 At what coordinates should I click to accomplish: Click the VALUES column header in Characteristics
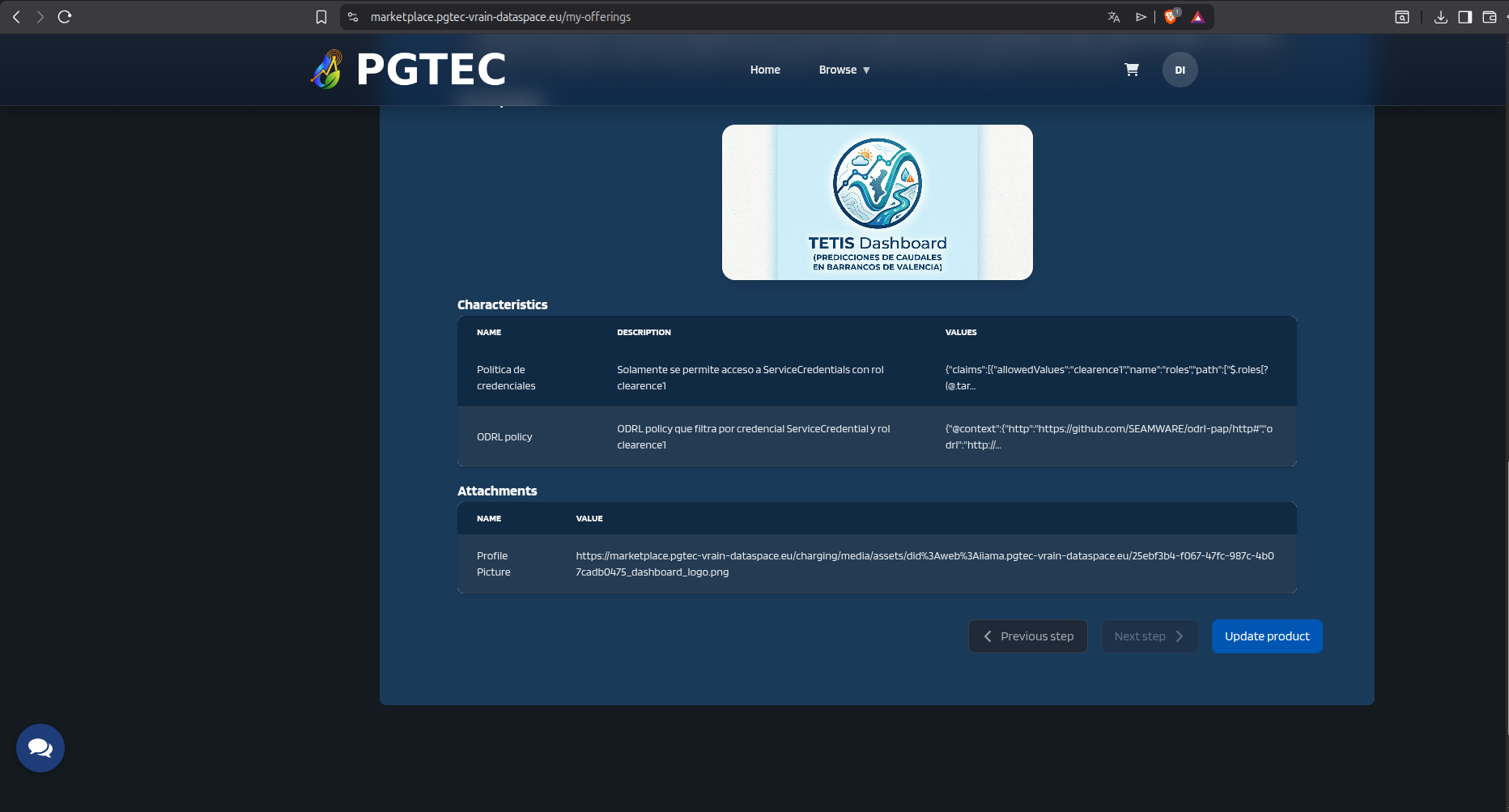point(961,333)
